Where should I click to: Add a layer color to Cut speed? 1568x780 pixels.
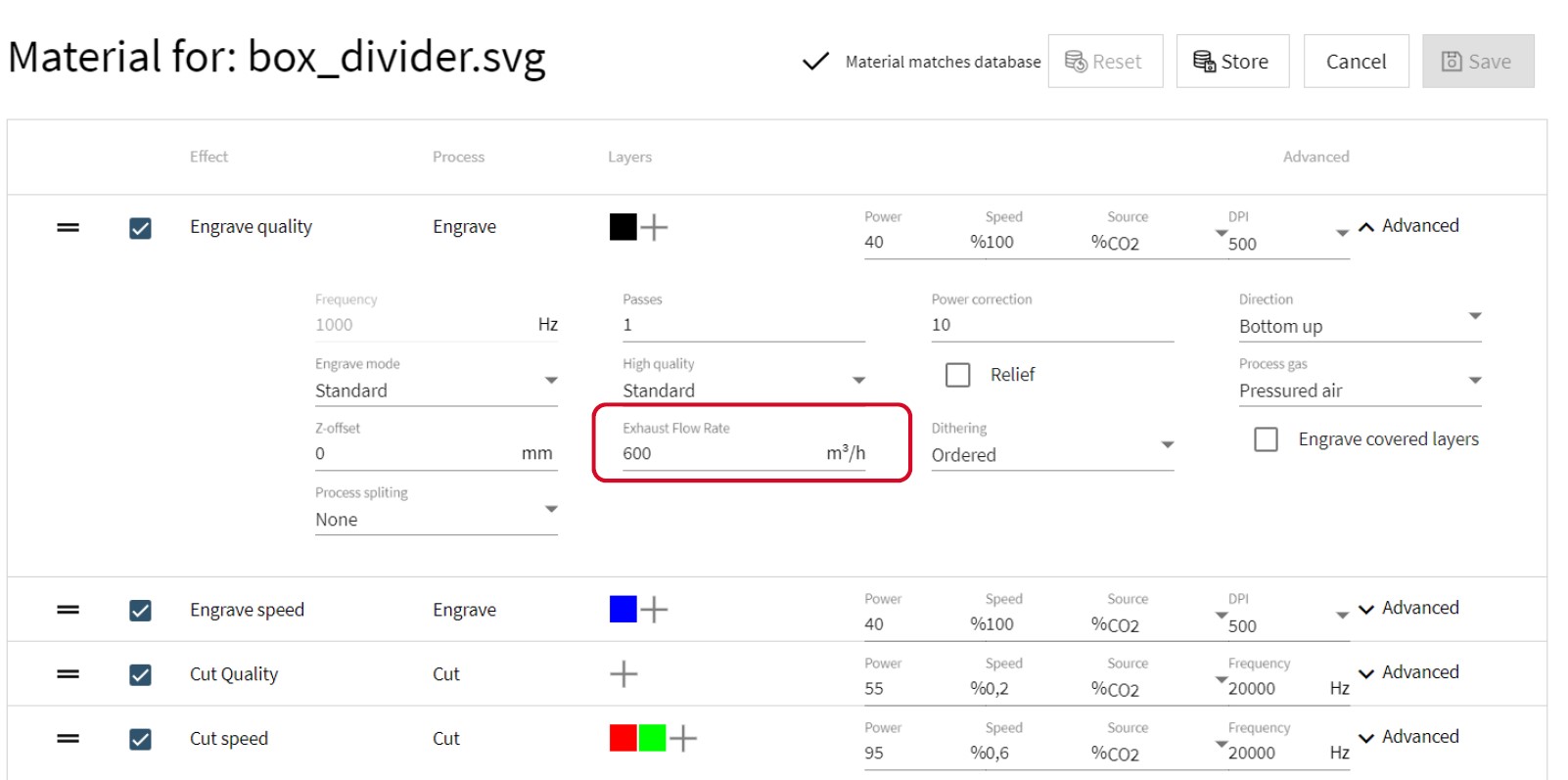[x=683, y=739]
